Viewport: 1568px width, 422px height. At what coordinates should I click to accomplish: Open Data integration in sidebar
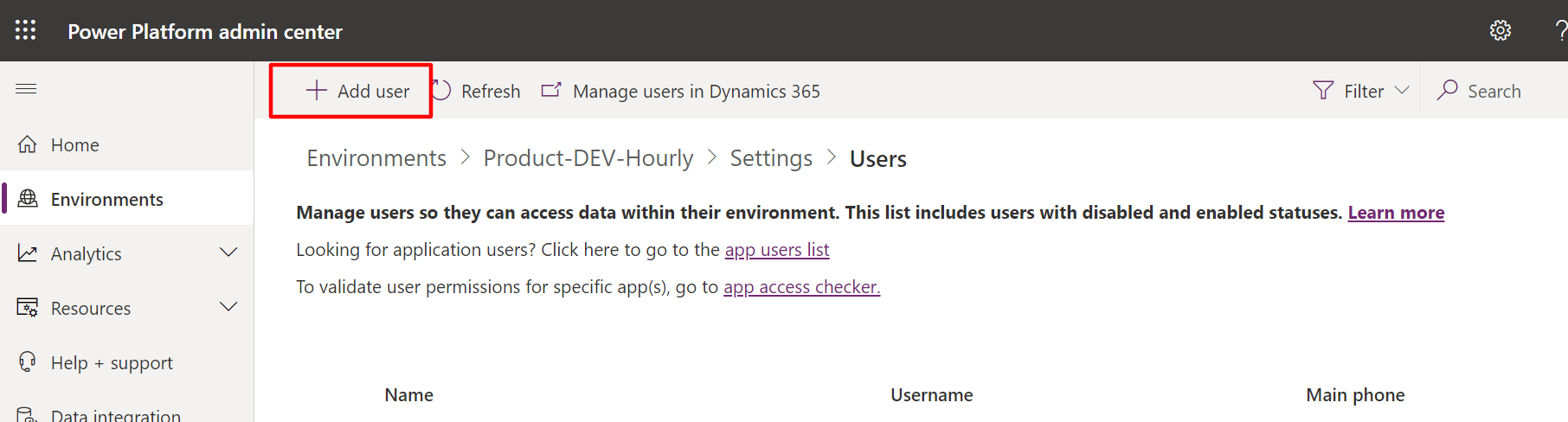coord(115,415)
